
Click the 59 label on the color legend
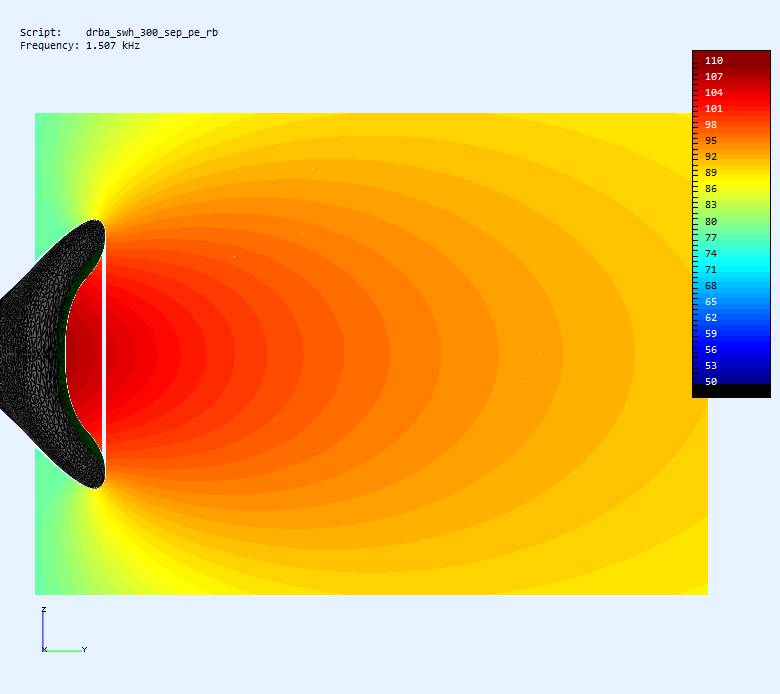tap(711, 333)
